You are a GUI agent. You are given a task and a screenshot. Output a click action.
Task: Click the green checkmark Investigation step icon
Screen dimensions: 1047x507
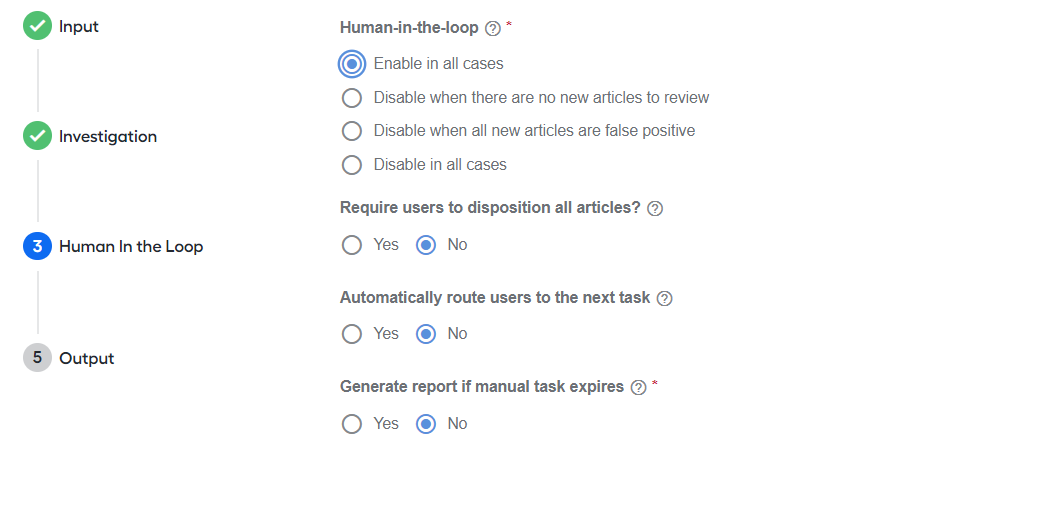tap(37, 136)
